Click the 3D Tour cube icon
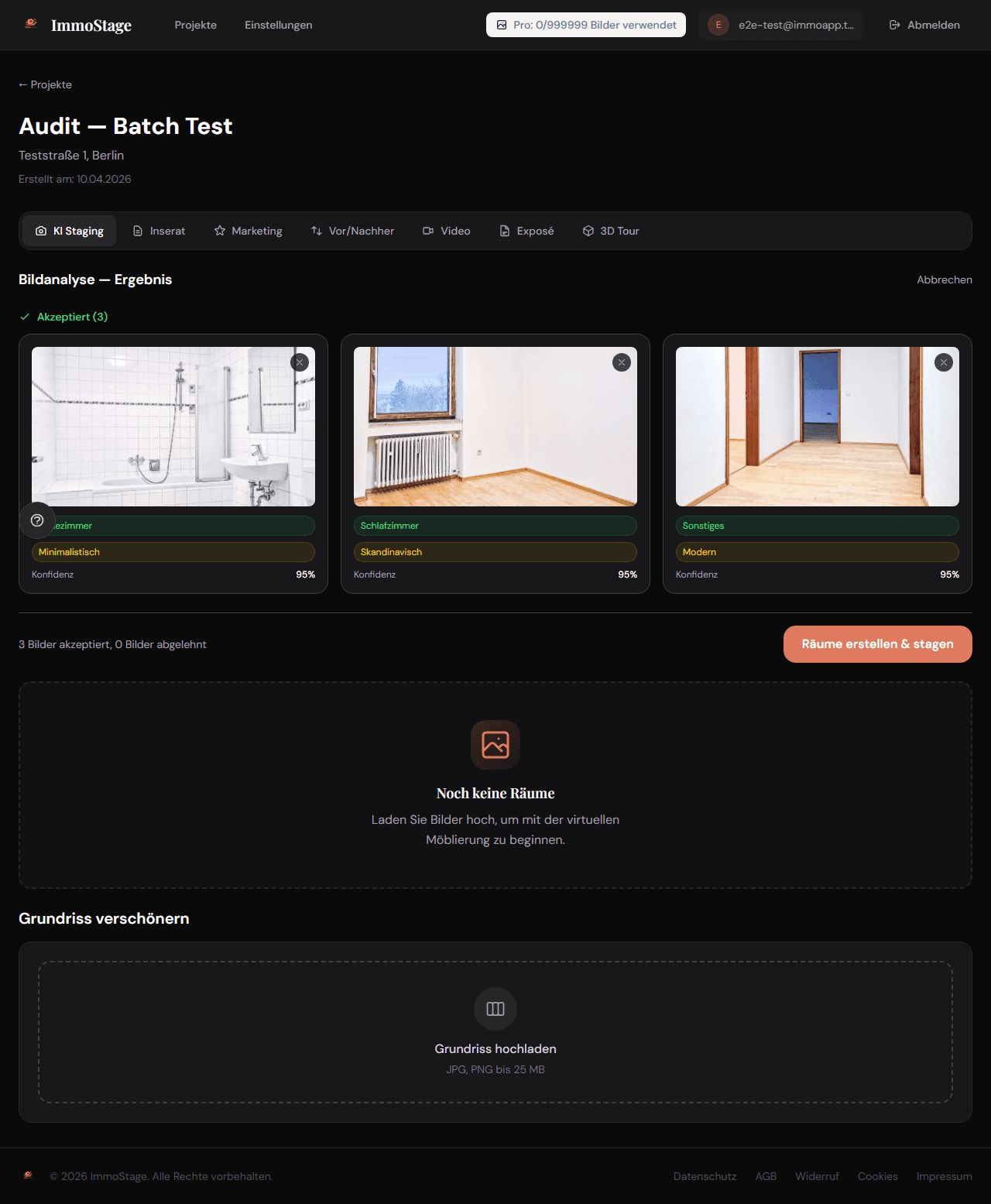Viewport: 991px width, 1204px height. [x=588, y=231]
